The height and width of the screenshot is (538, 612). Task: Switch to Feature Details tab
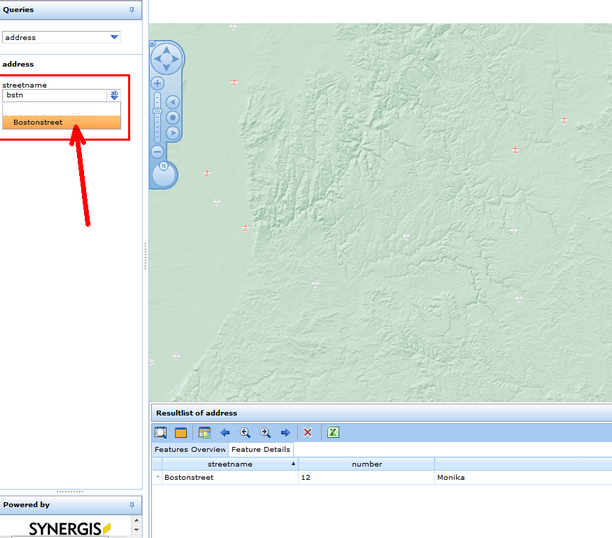[x=261, y=449]
